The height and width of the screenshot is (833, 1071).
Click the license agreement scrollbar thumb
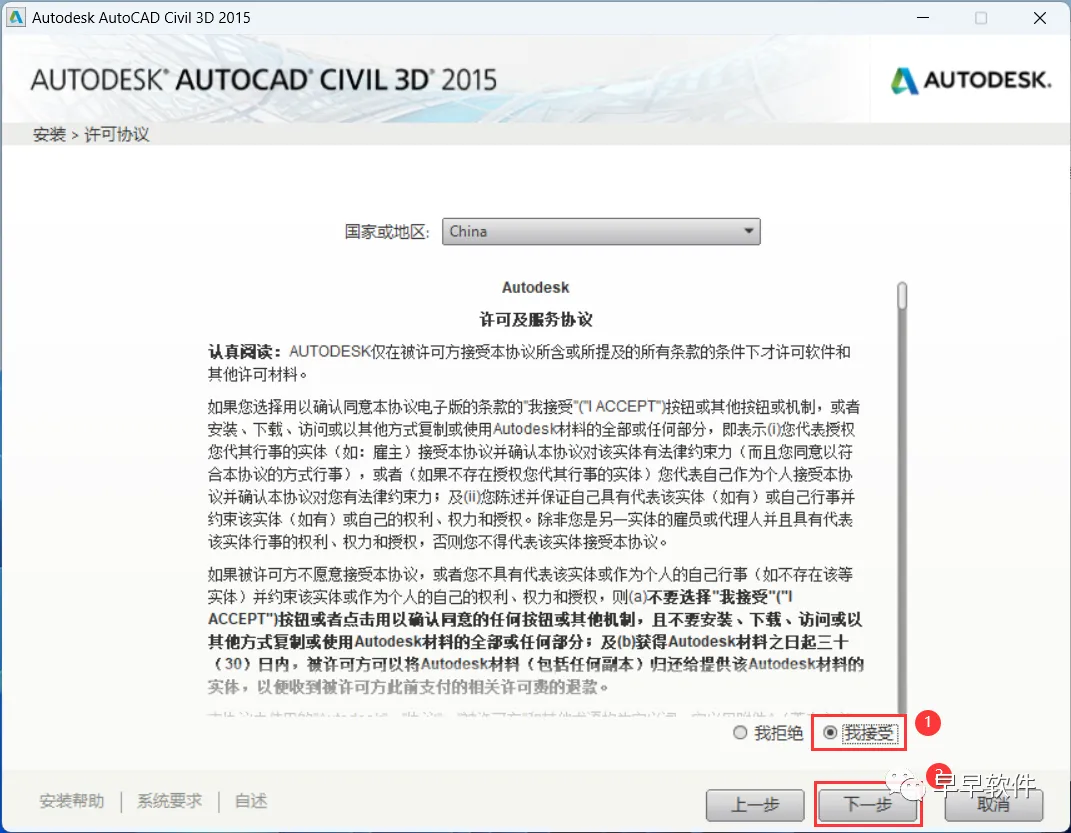[x=902, y=296]
